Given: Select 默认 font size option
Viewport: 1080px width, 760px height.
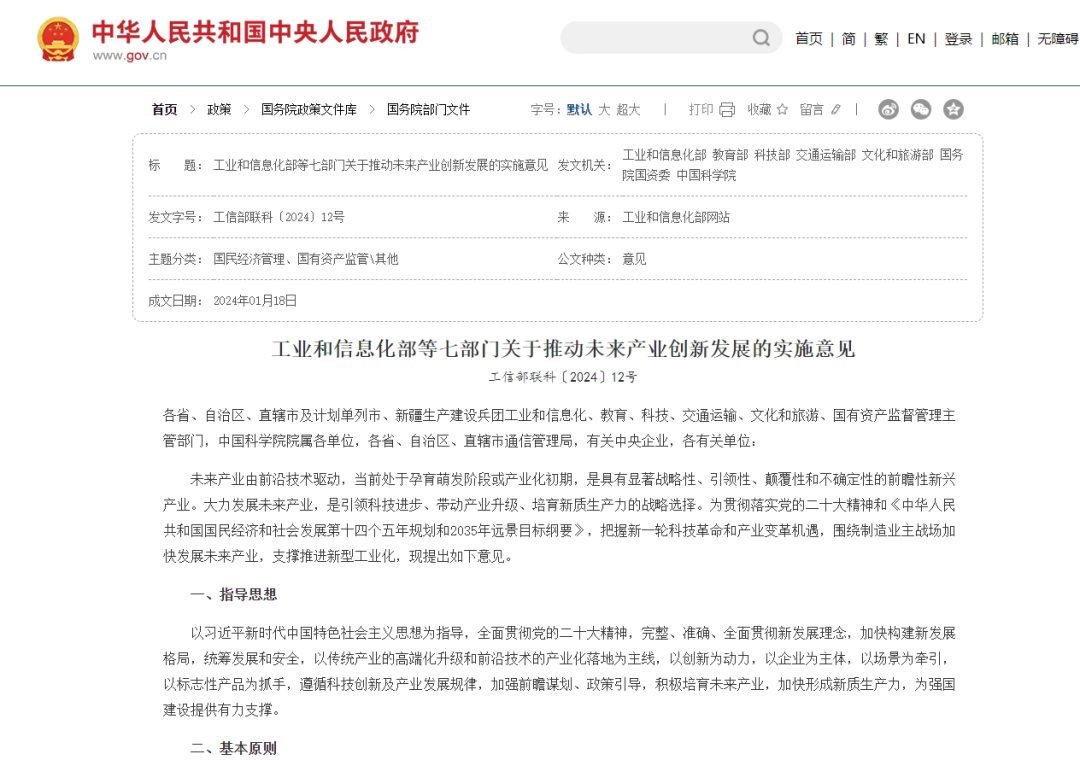Looking at the screenshot, I should (x=579, y=110).
